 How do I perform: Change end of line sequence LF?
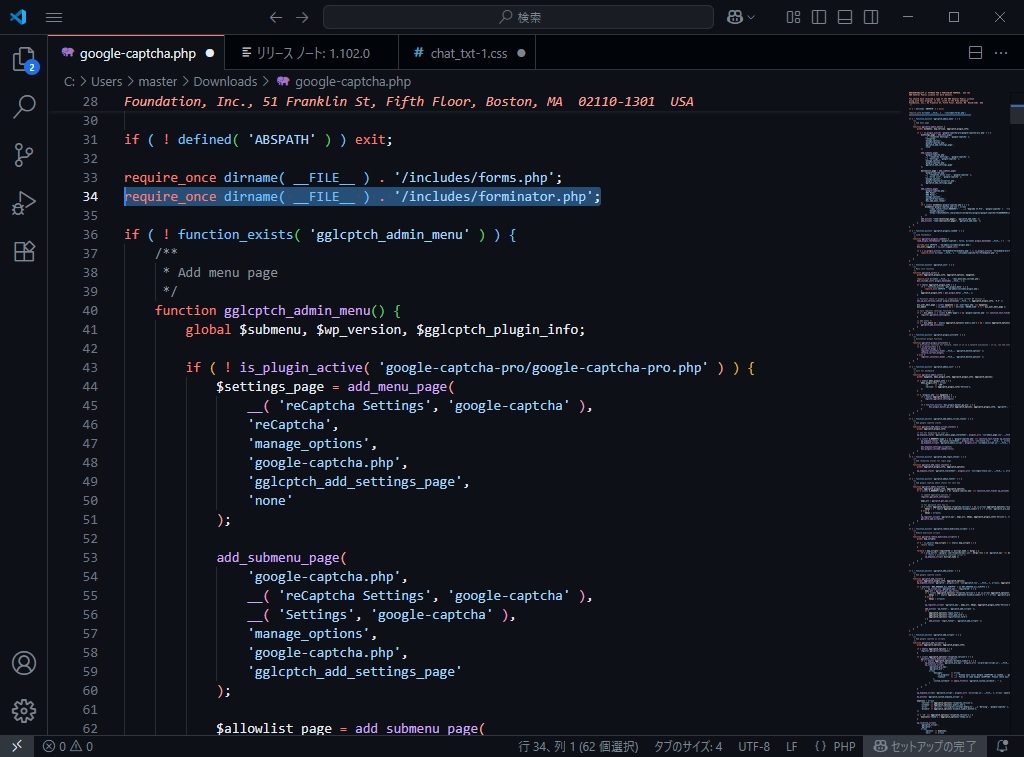(x=792, y=746)
